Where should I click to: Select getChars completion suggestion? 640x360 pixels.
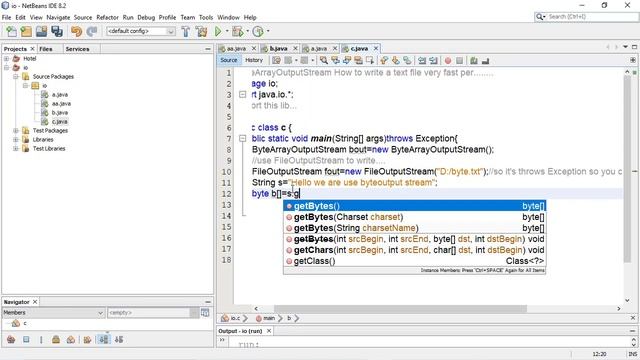click(414, 250)
